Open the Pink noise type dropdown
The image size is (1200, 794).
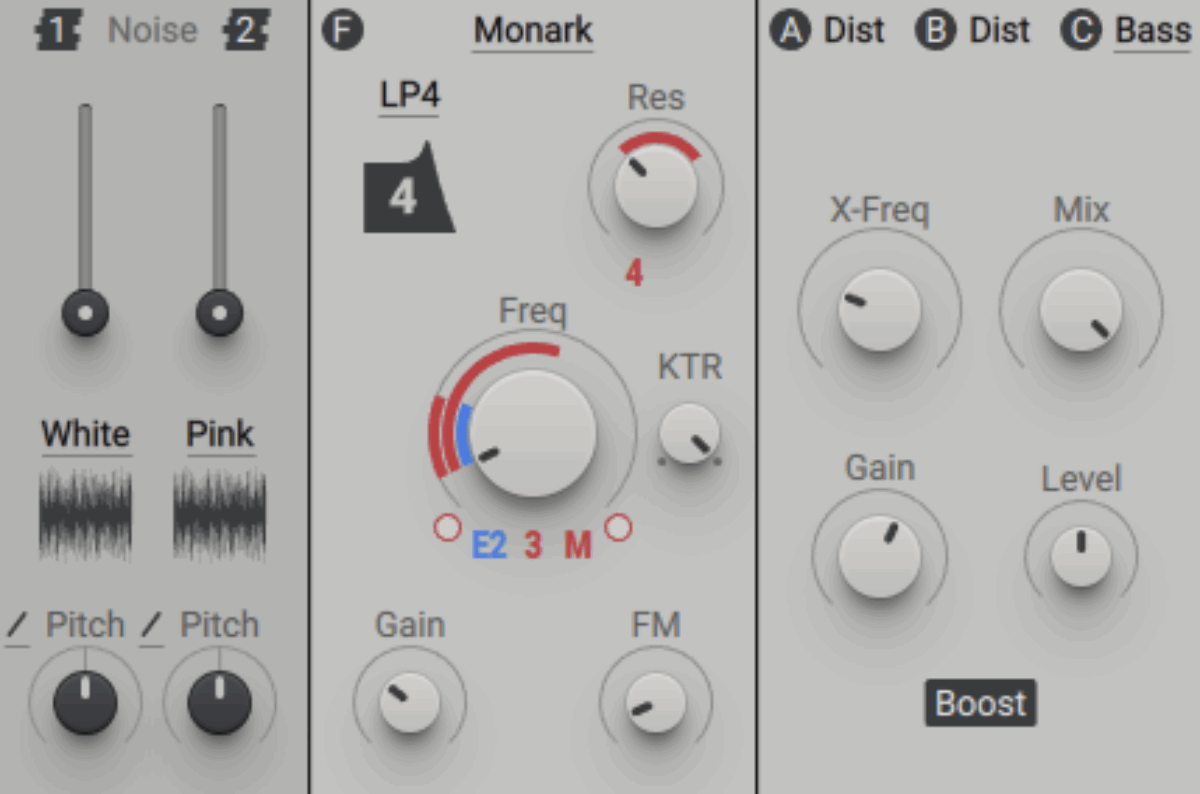click(x=220, y=435)
